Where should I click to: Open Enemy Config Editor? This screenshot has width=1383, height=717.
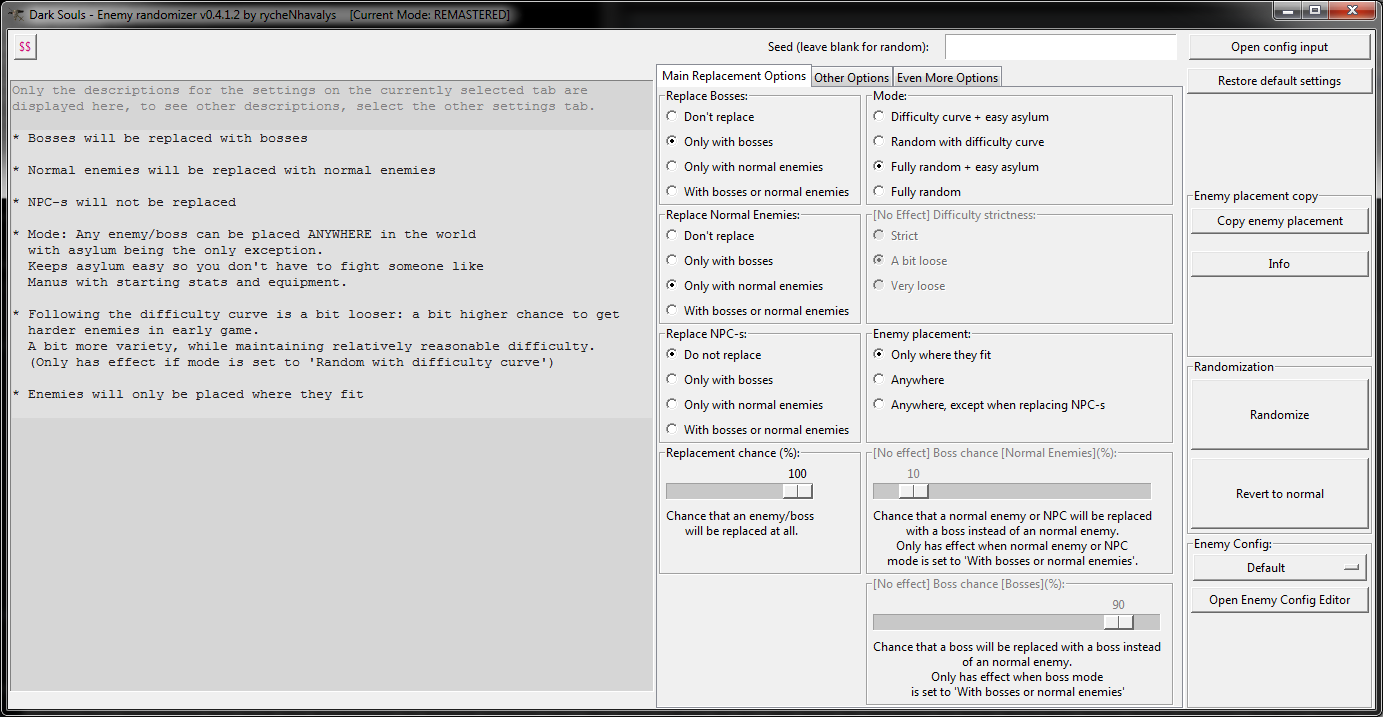coord(1279,600)
